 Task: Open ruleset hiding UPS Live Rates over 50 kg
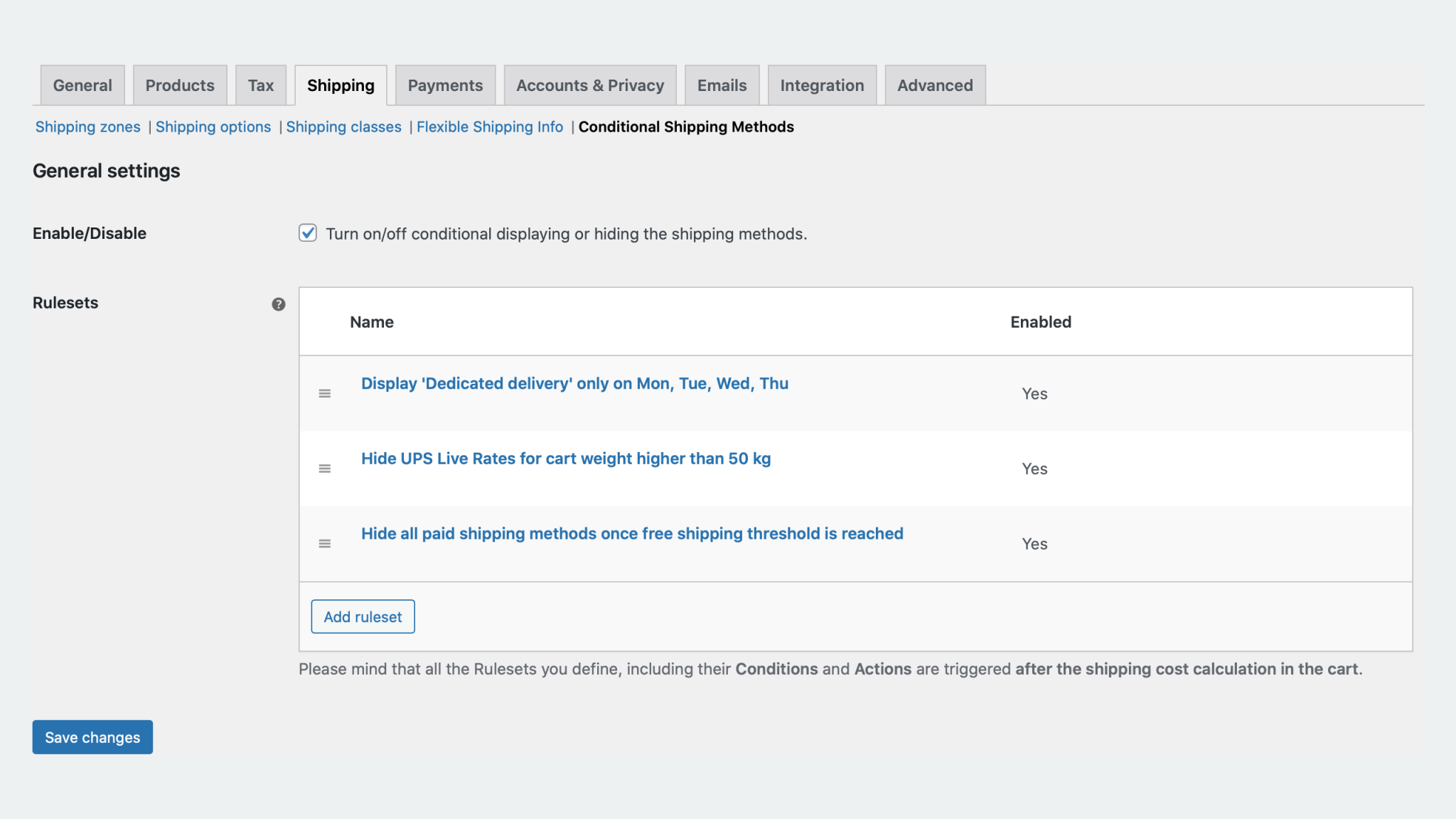pos(566,459)
